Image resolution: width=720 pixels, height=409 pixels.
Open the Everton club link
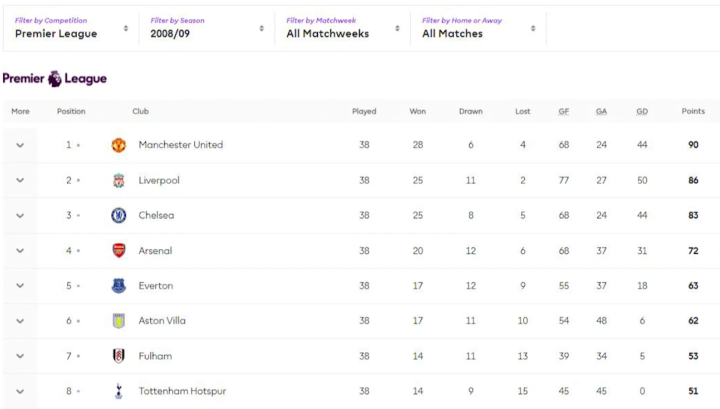click(x=155, y=286)
